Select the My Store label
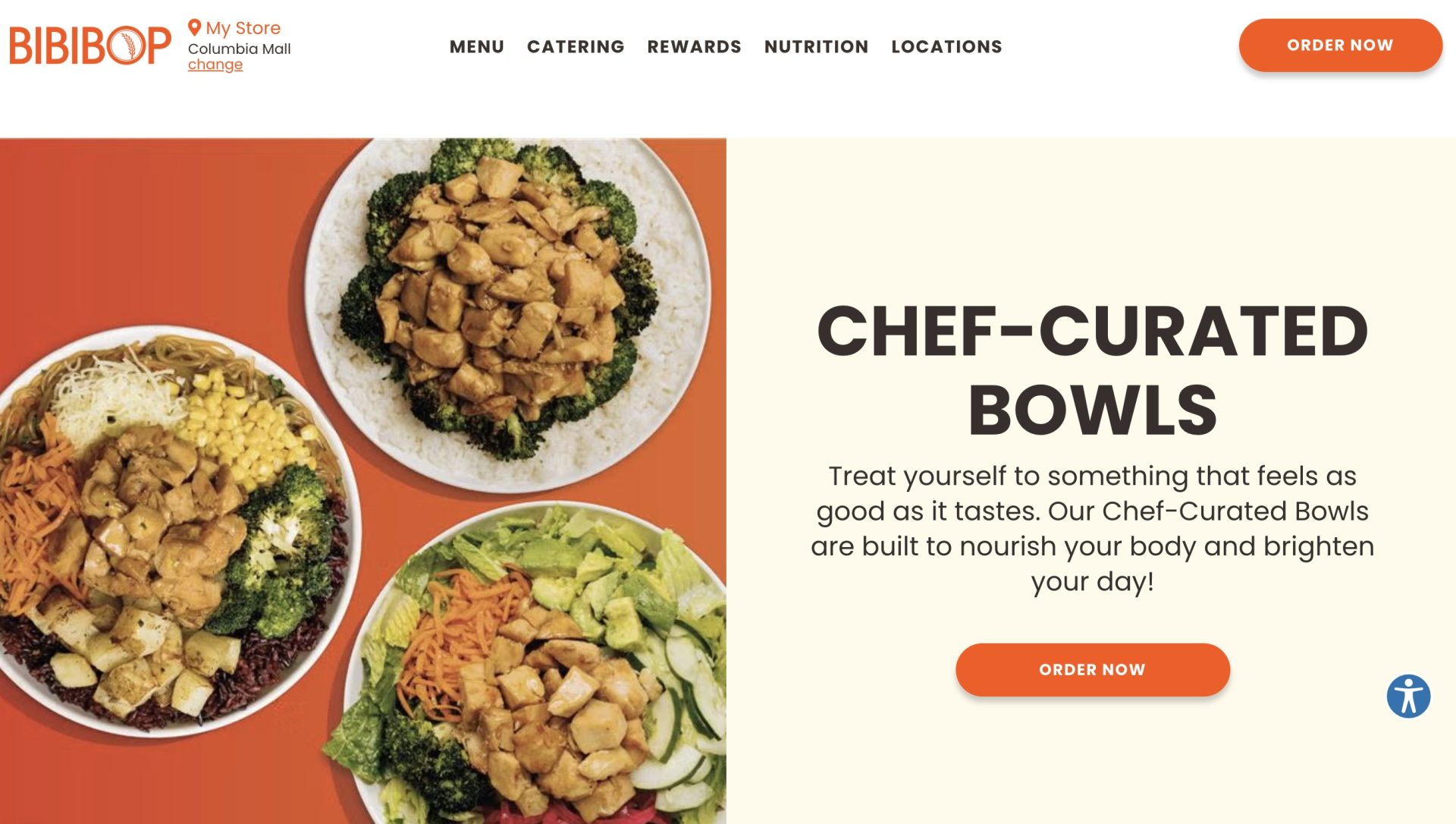Viewport: 1456px width, 824px height. tap(243, 28)
